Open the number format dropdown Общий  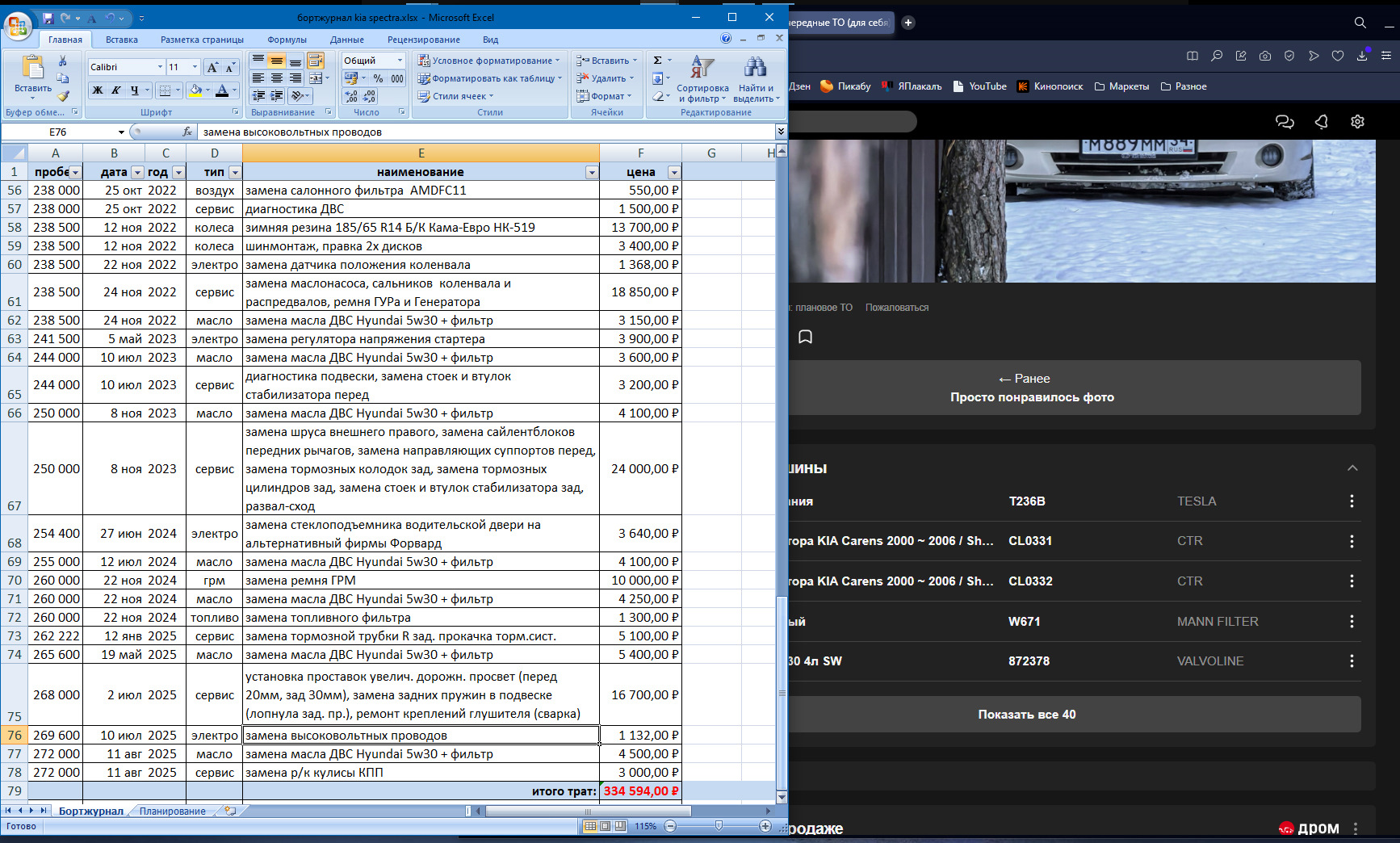pyautogui.click(x=399, y=61)
